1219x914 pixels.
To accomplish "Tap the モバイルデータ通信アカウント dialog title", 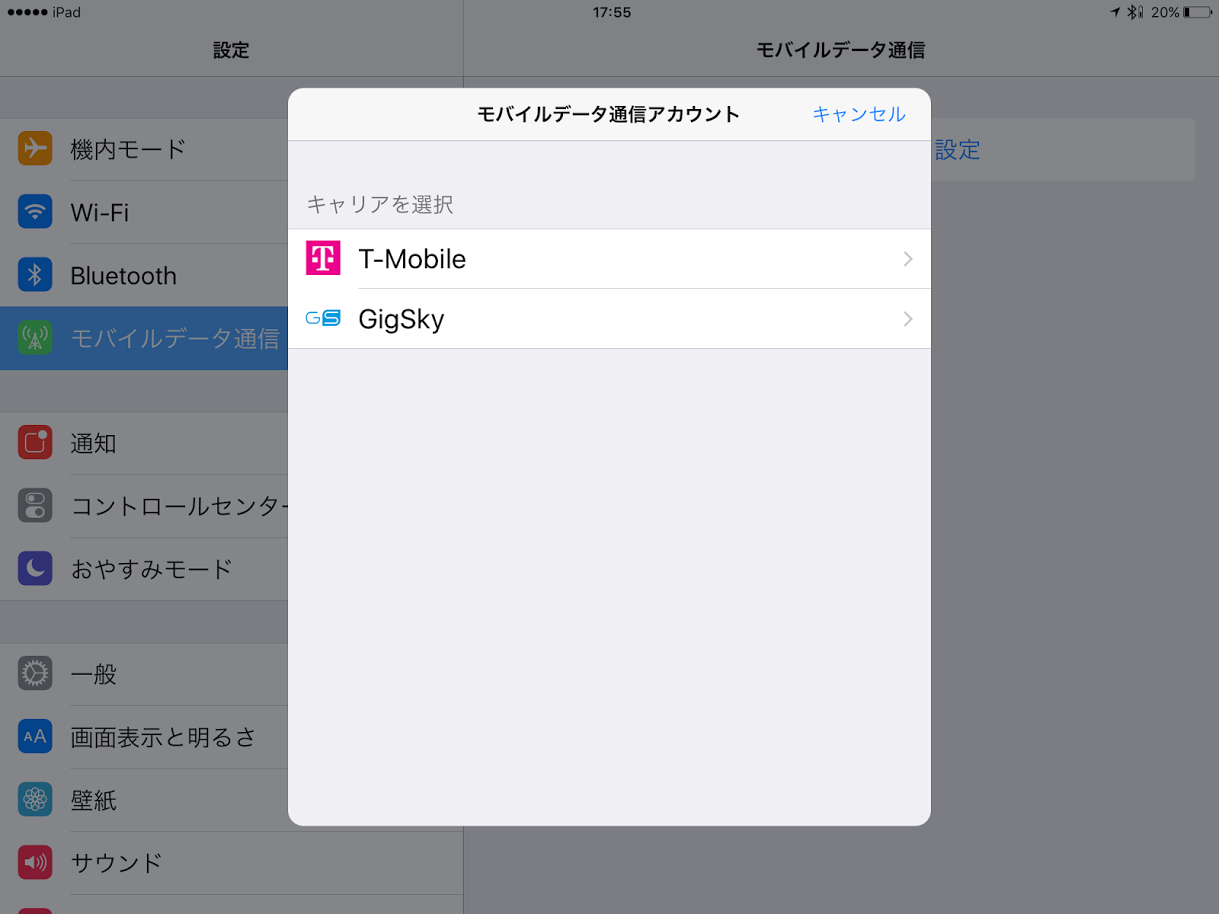I will pyautogui.click(x=609, y=114).
